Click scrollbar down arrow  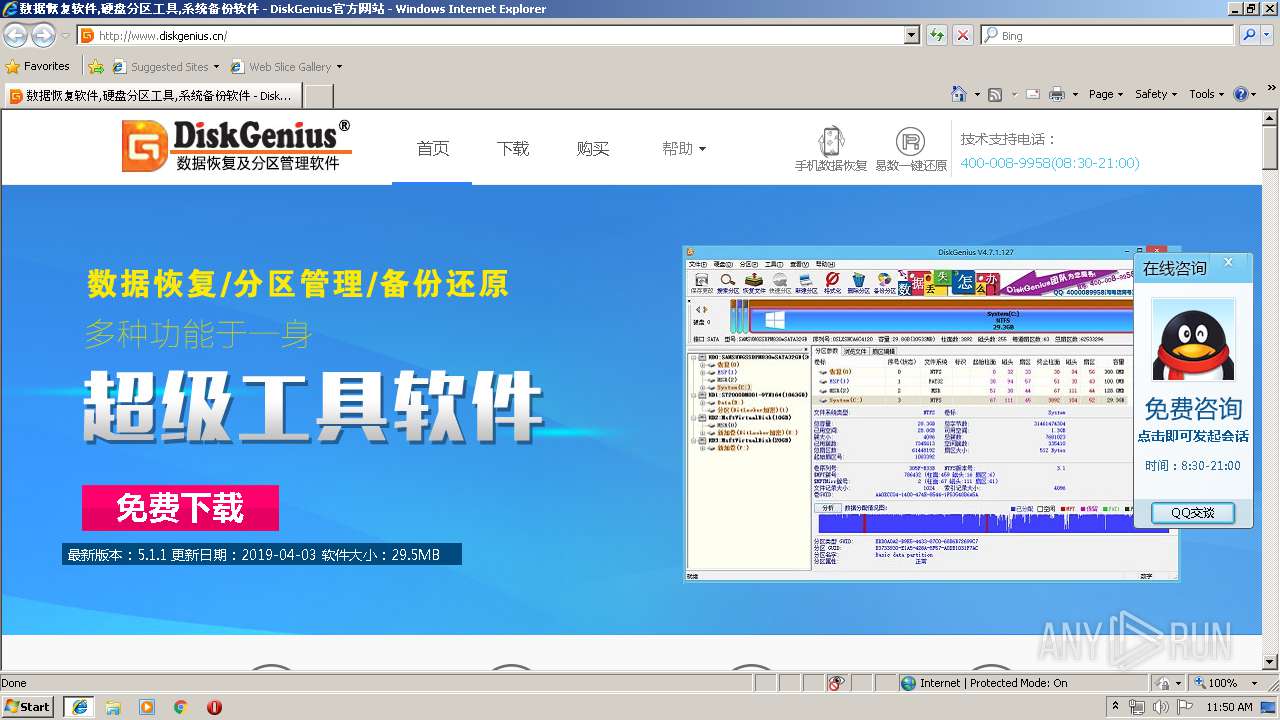[x=1270, y=662]
